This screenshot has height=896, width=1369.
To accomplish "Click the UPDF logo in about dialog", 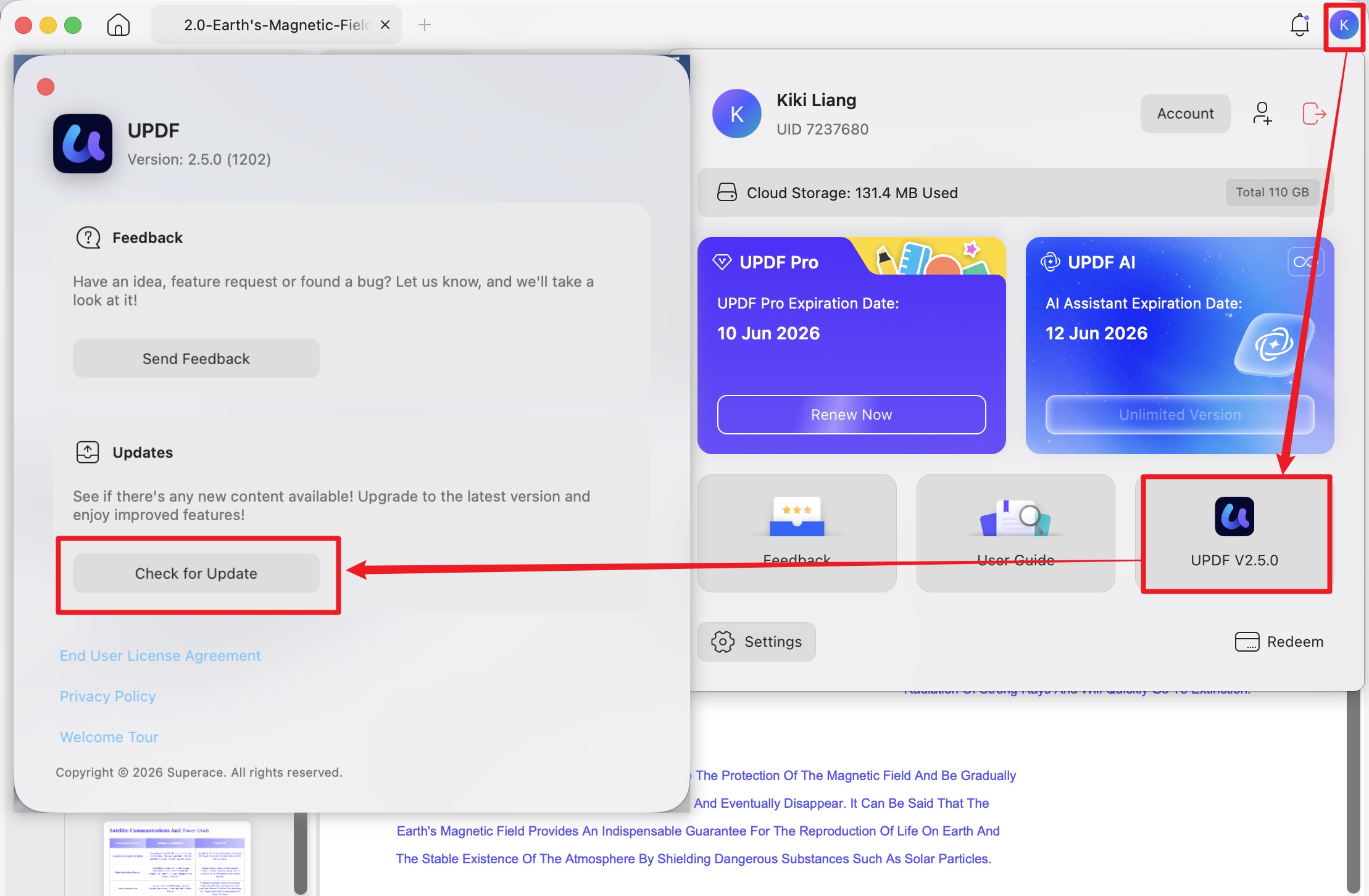I will coord(83,144).
